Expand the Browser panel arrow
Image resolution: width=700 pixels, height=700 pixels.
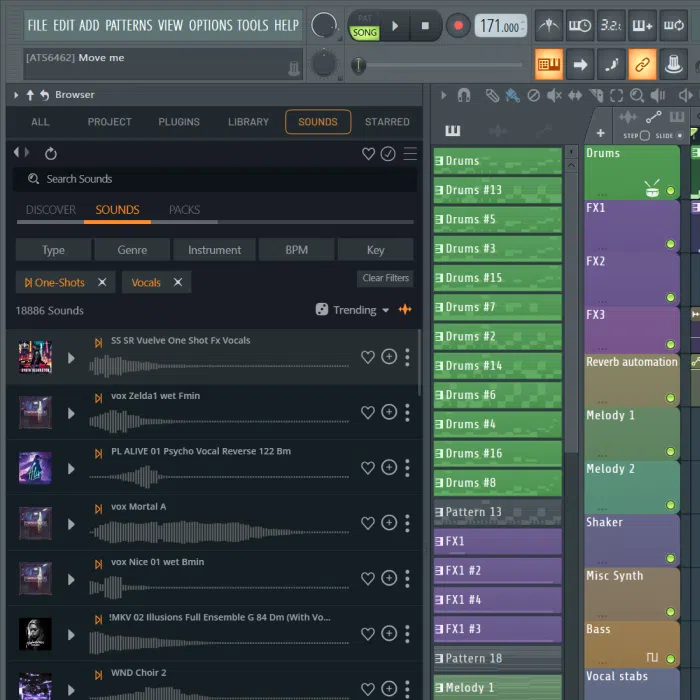[x=16, y=95]
